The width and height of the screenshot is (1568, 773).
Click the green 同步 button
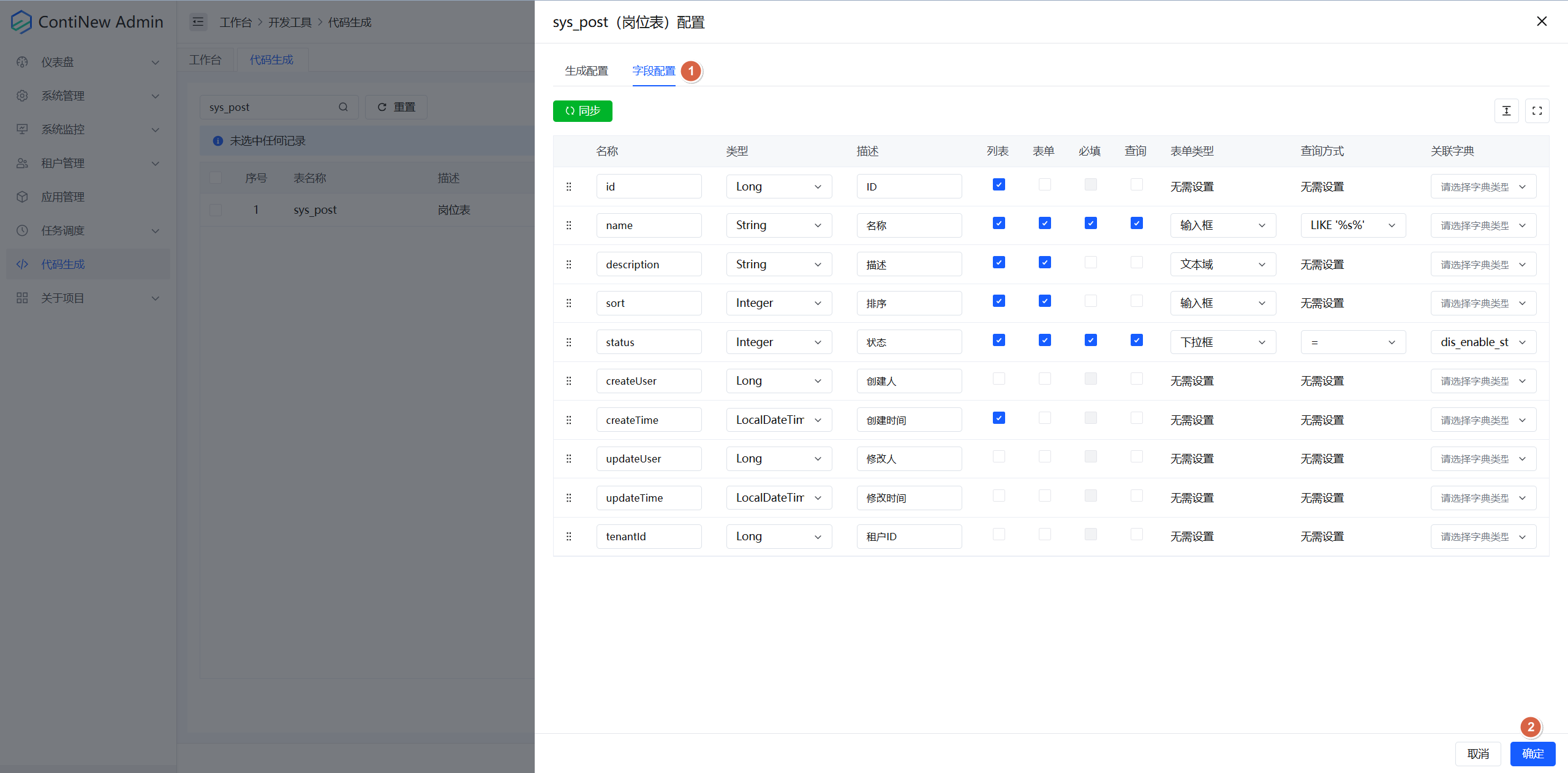582,111
